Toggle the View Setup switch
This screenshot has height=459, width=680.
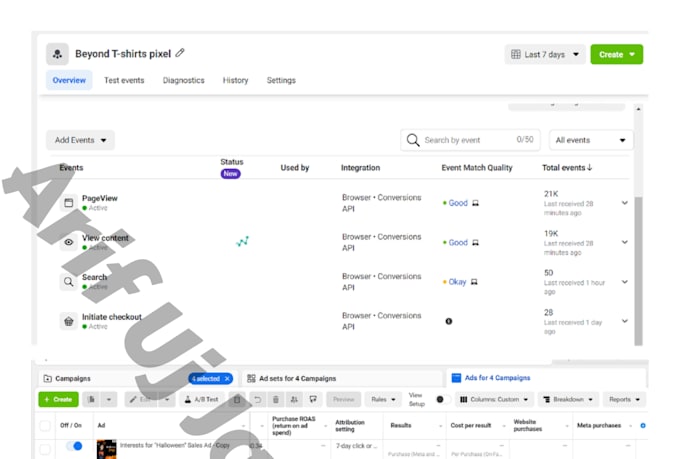tap(442, 399)
